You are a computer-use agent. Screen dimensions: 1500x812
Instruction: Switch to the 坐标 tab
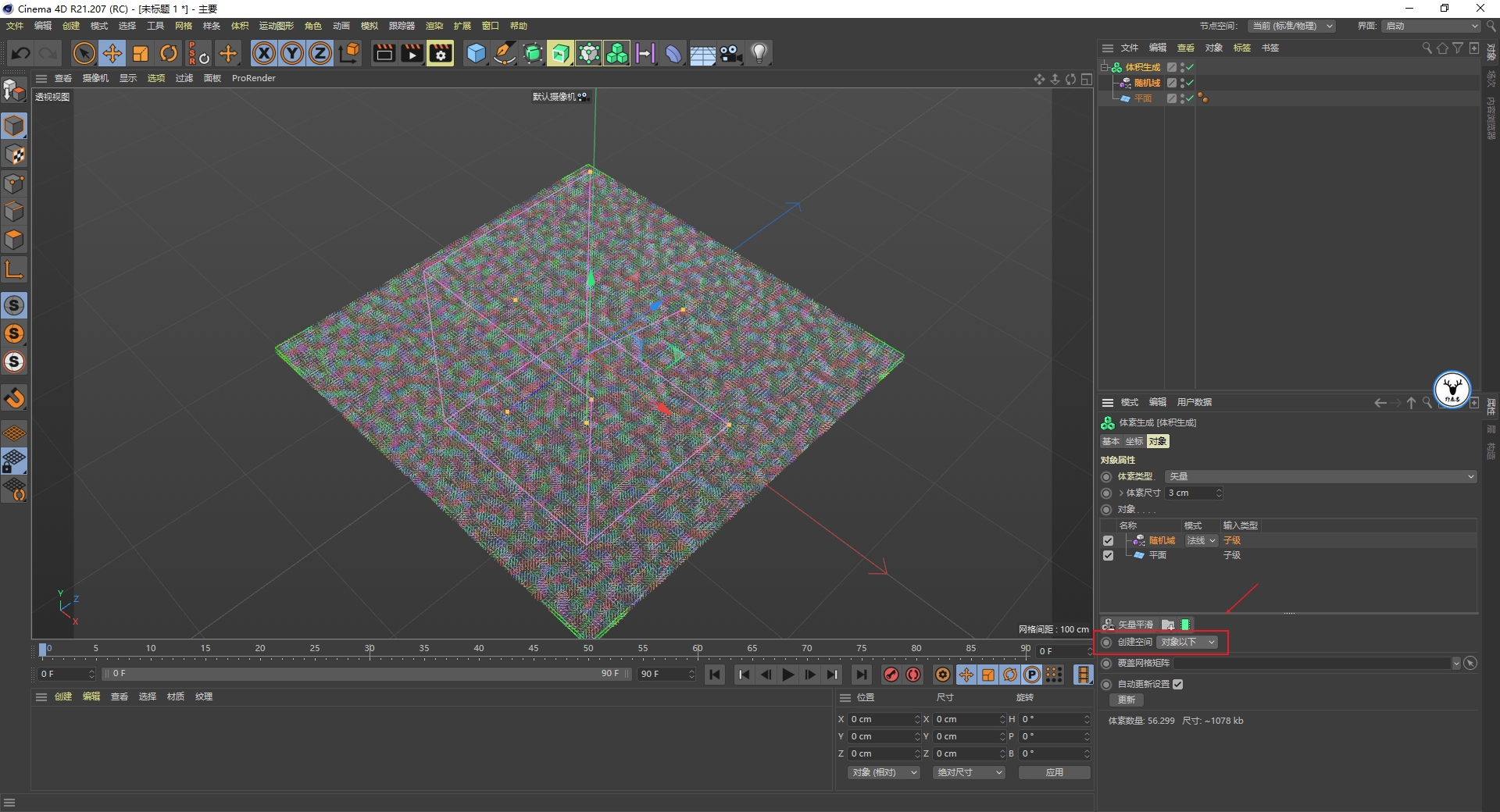point(1134,442)
